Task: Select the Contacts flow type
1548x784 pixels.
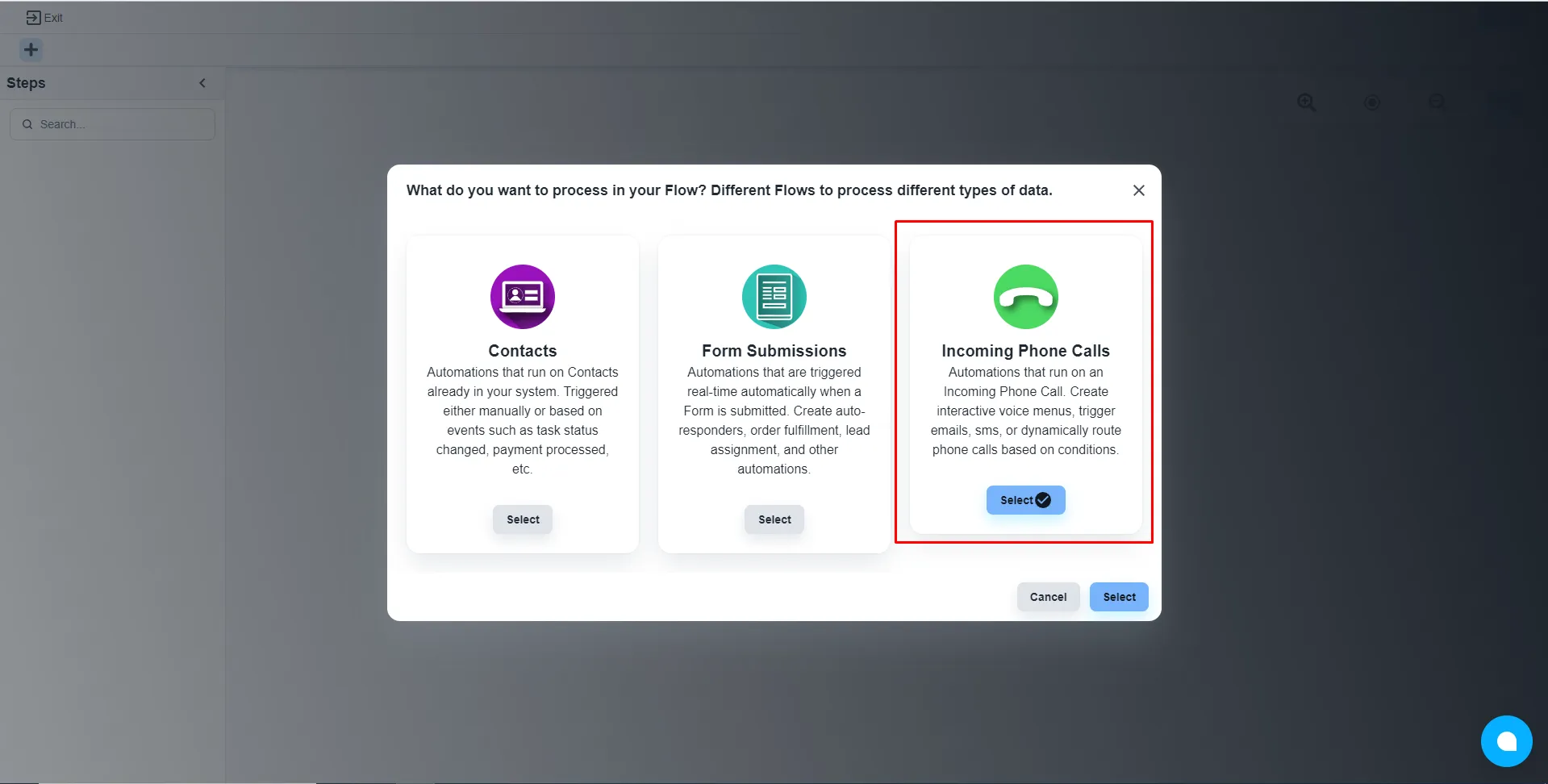Action: tap(523, 519)
